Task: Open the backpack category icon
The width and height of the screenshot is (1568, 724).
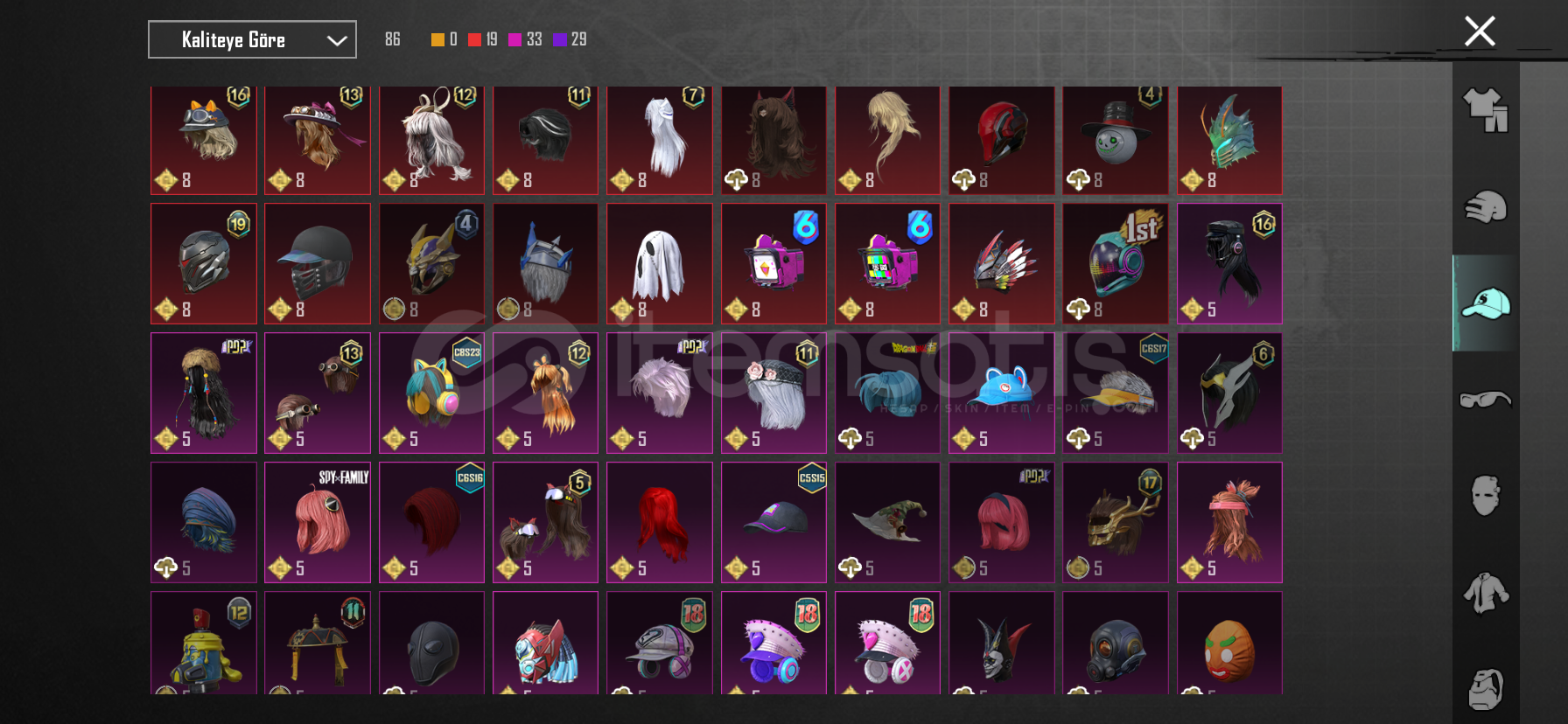Action: (1486, 689)
